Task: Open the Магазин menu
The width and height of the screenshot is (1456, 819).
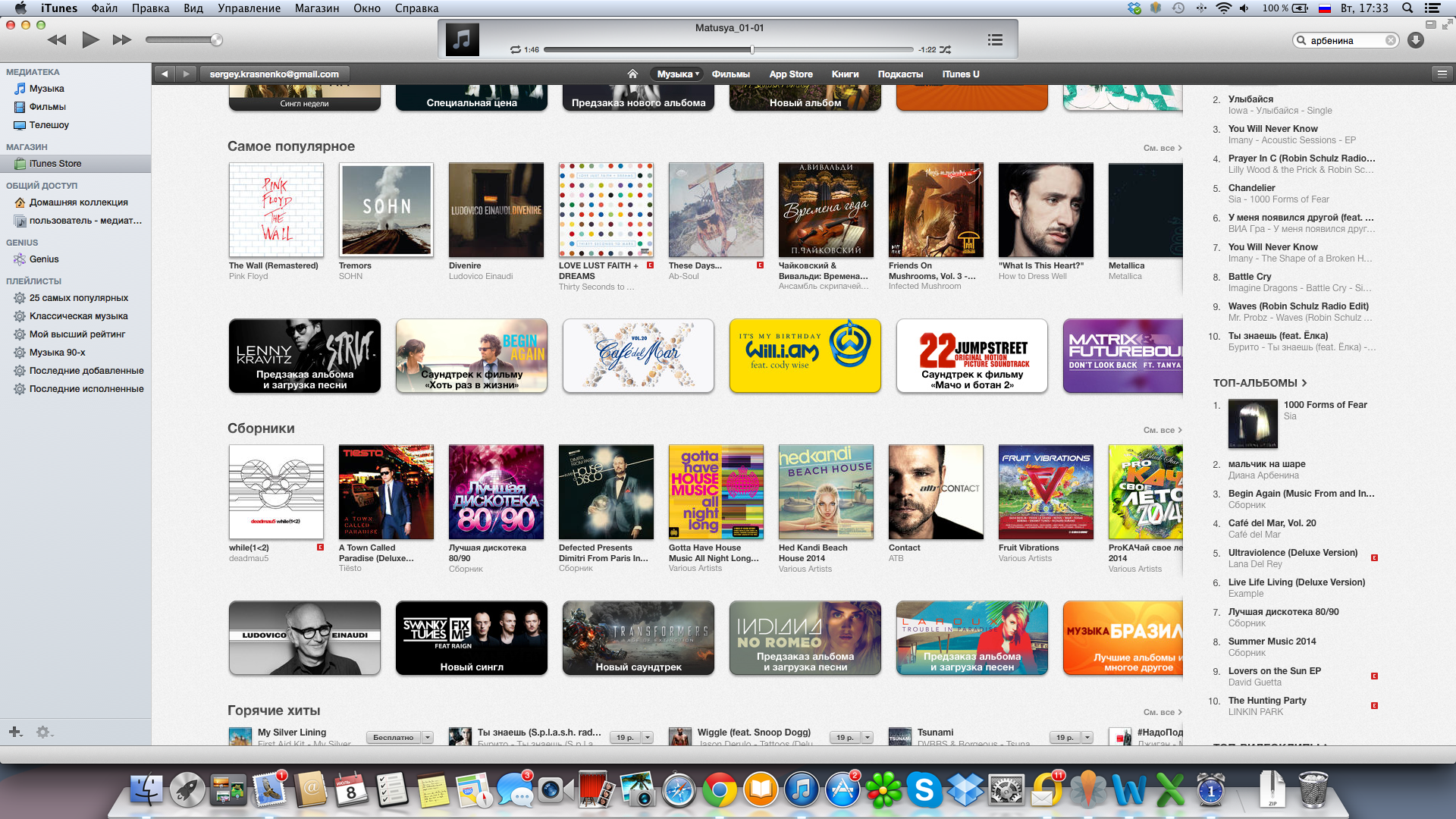Action: pos(317,8)
